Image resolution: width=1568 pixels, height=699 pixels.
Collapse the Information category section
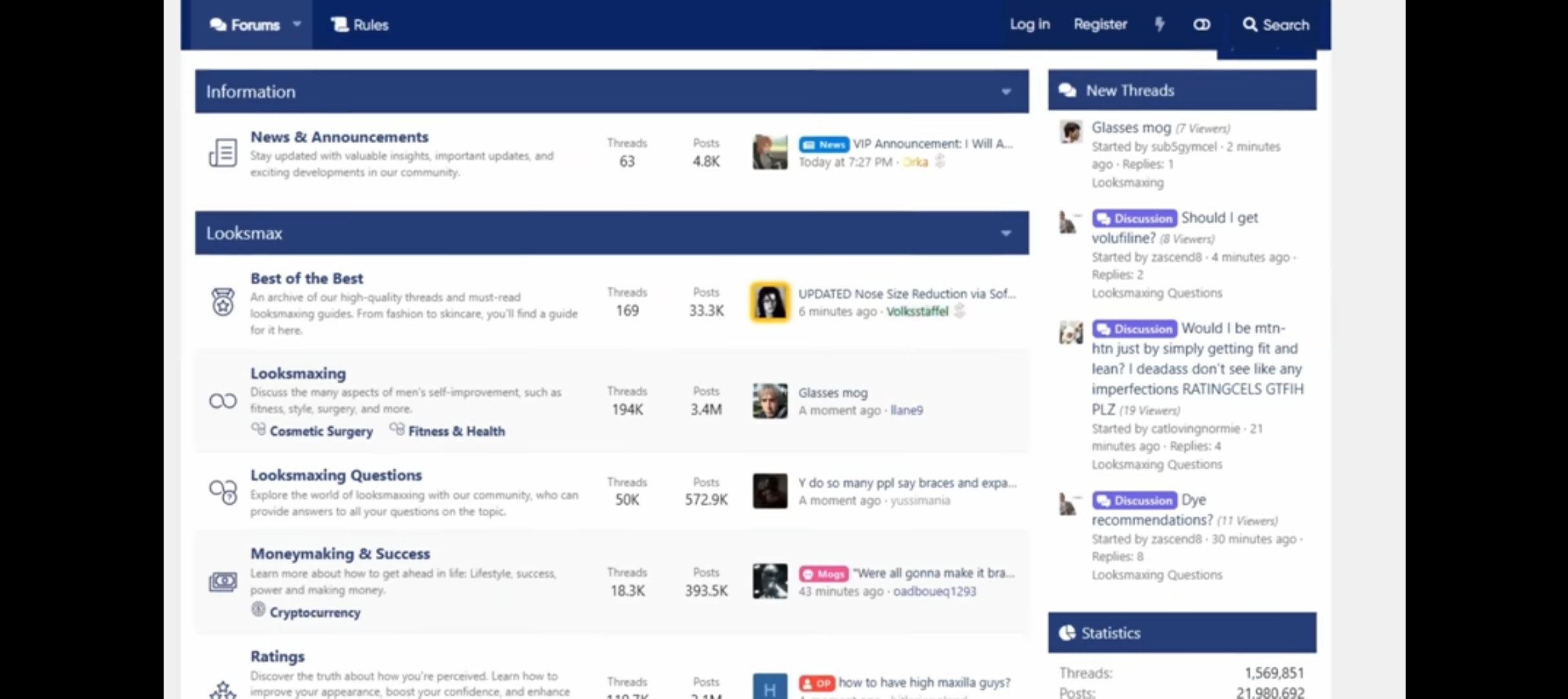pyautogui.click(x=1006, y=92)
